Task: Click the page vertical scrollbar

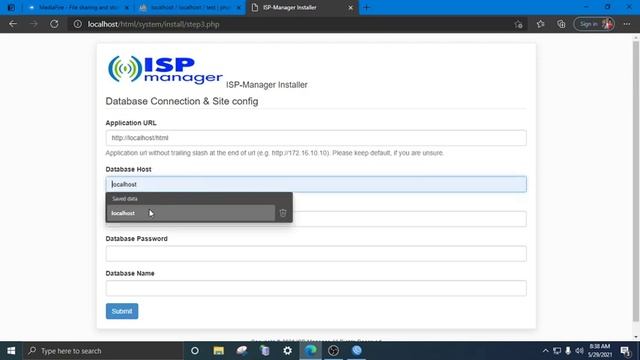Action: click(x=636, y=180)
